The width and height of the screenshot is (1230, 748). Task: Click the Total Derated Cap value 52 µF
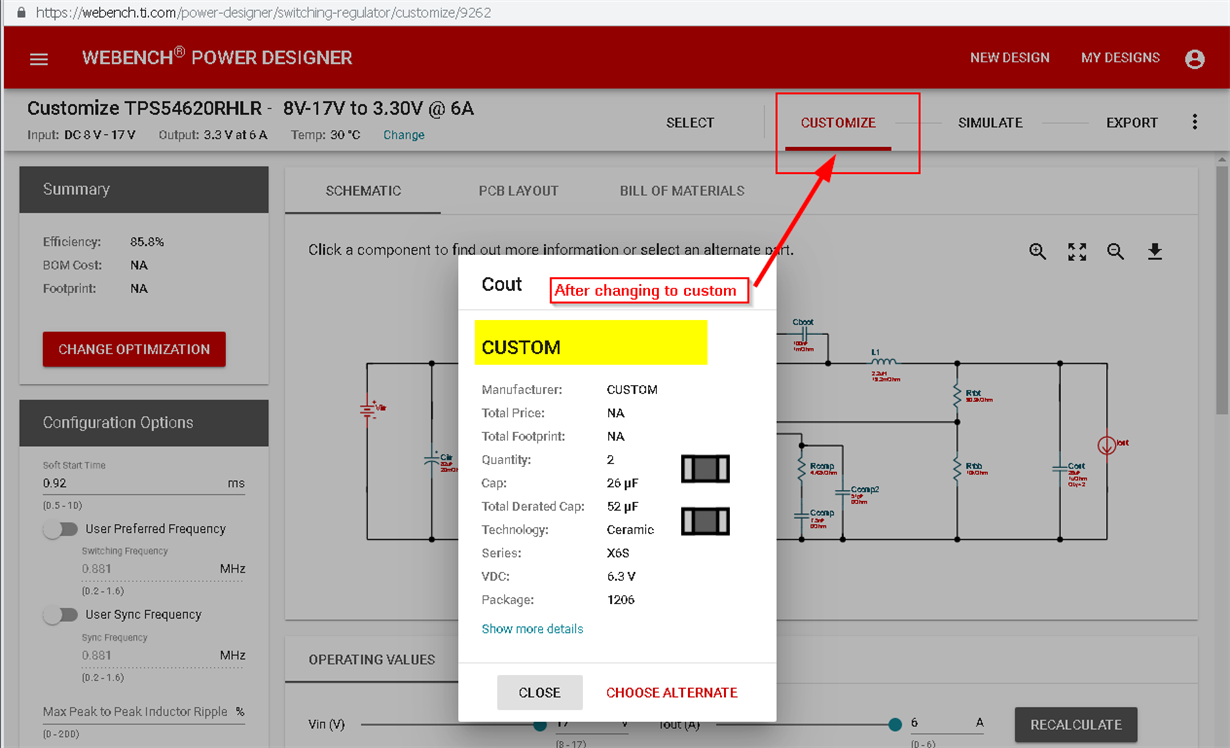click(x=622, y=507)
